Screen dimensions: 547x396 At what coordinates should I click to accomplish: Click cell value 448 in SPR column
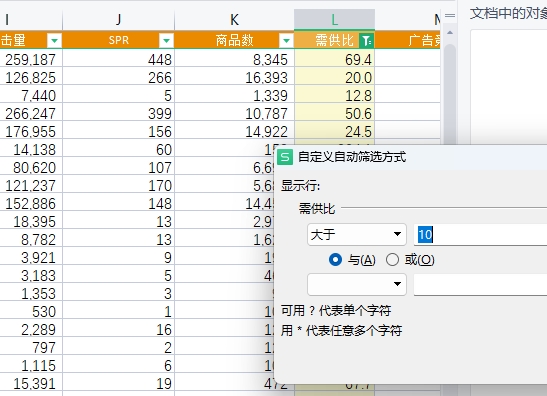[160, 60]
